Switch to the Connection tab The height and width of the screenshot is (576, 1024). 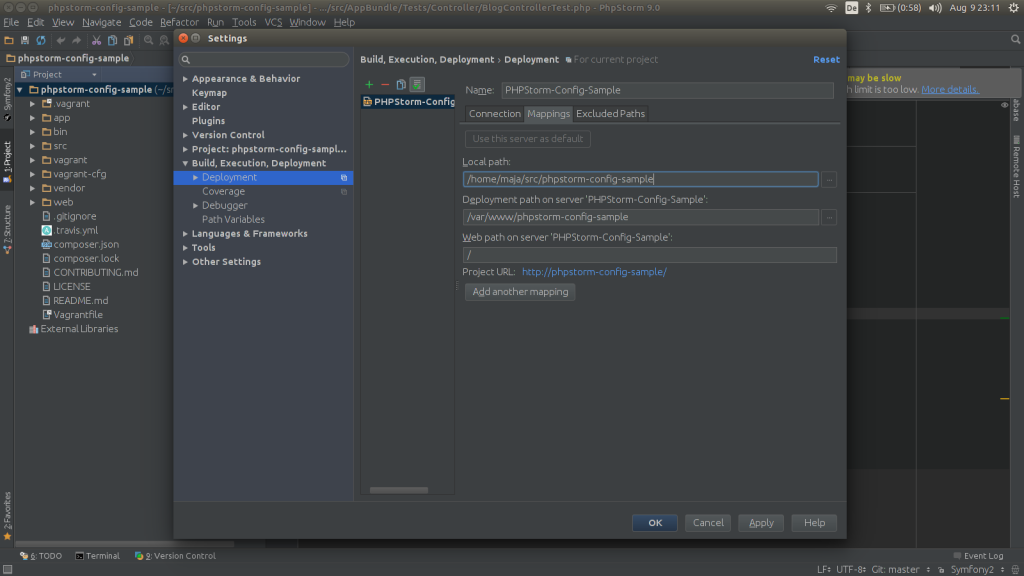tap(494, 114)
